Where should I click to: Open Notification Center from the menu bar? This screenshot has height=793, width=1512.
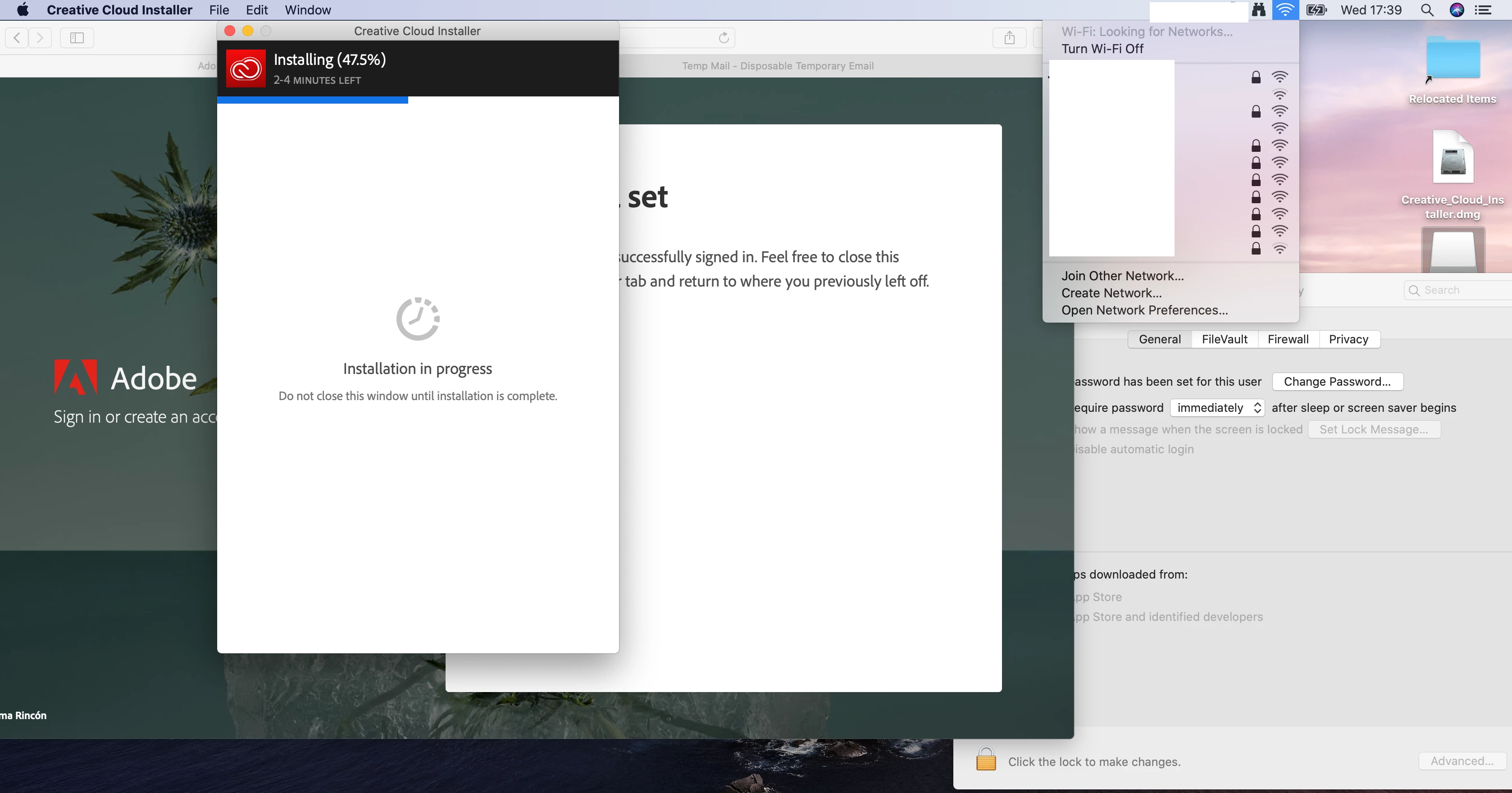coord(1484,10)
